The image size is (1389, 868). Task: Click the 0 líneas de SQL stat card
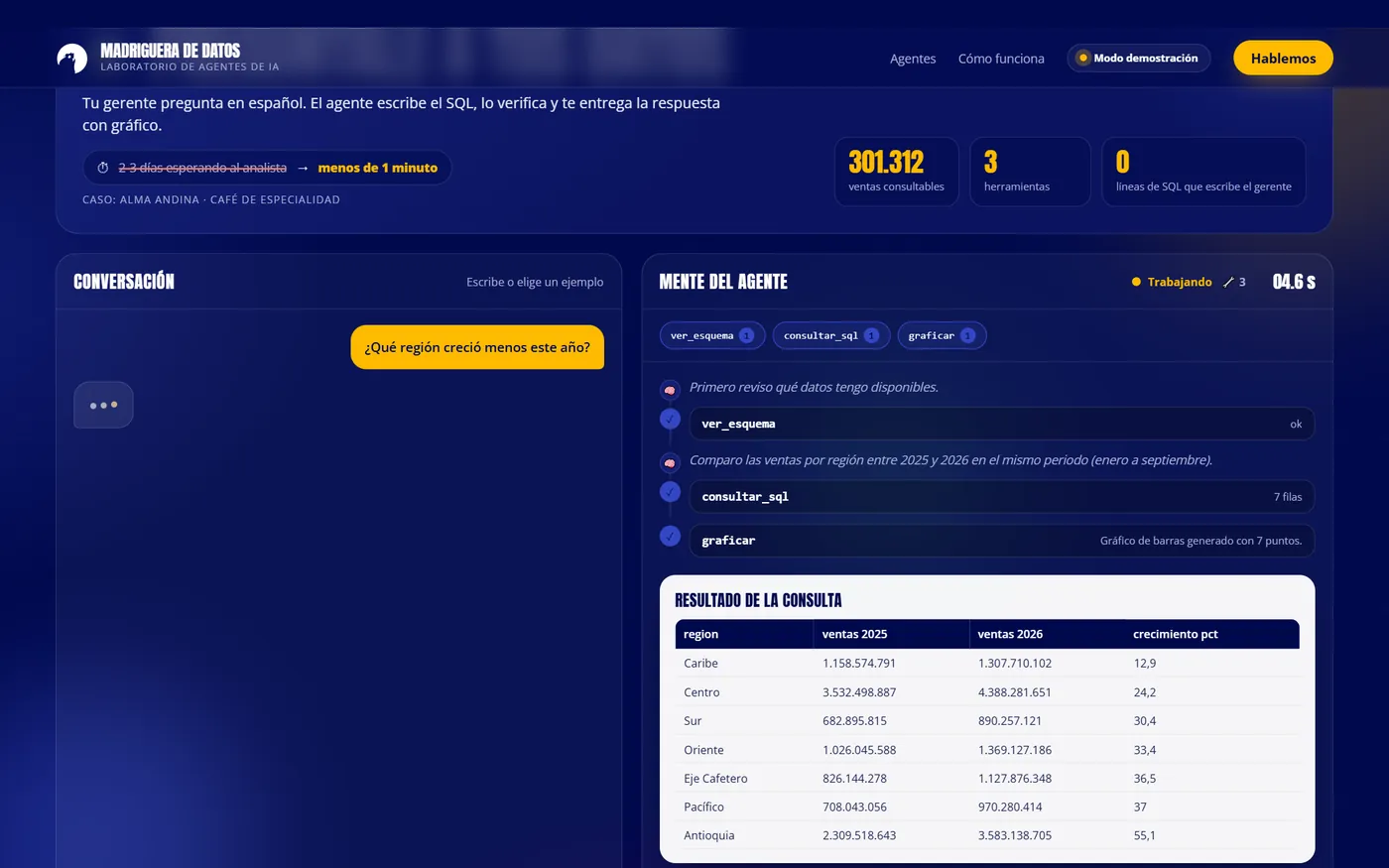1203,172
